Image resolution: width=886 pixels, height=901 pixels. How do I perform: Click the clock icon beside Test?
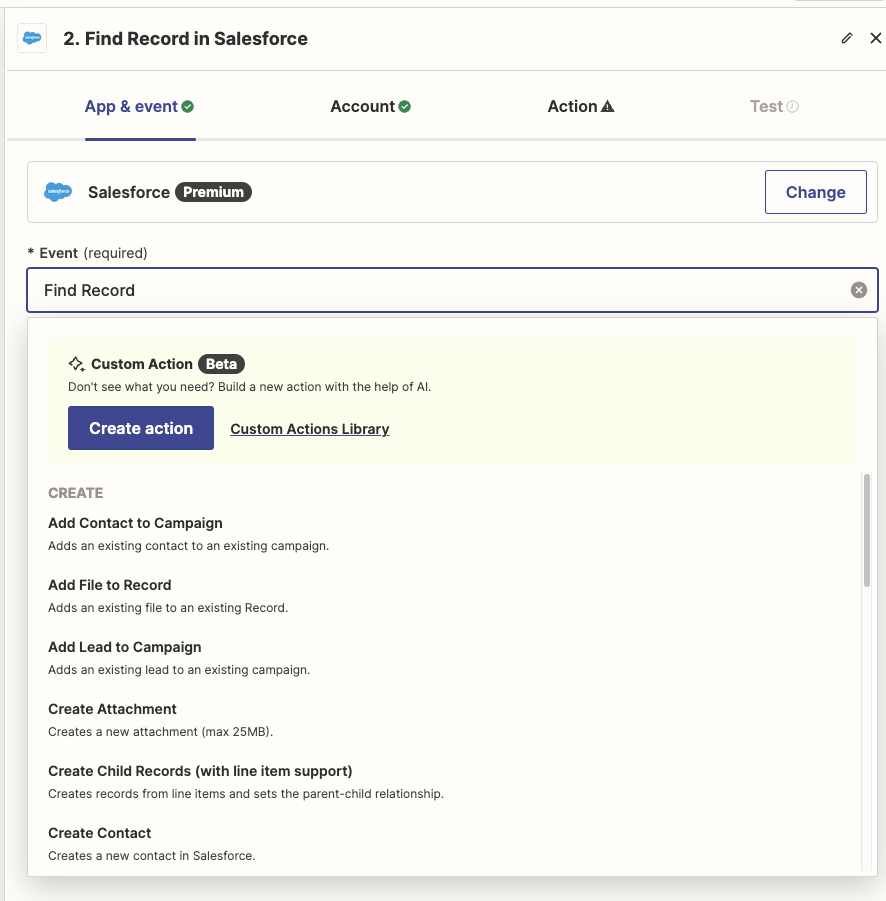[x=792, y=107]
